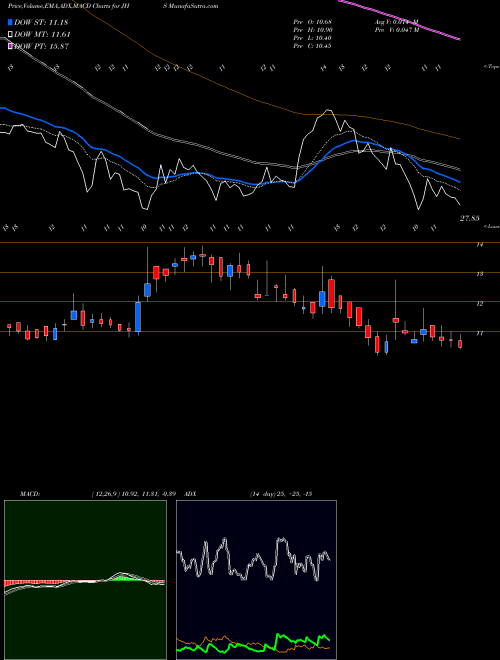Click the price axis label 11
This screenshot has height=660, width=500.
[479, 333]
